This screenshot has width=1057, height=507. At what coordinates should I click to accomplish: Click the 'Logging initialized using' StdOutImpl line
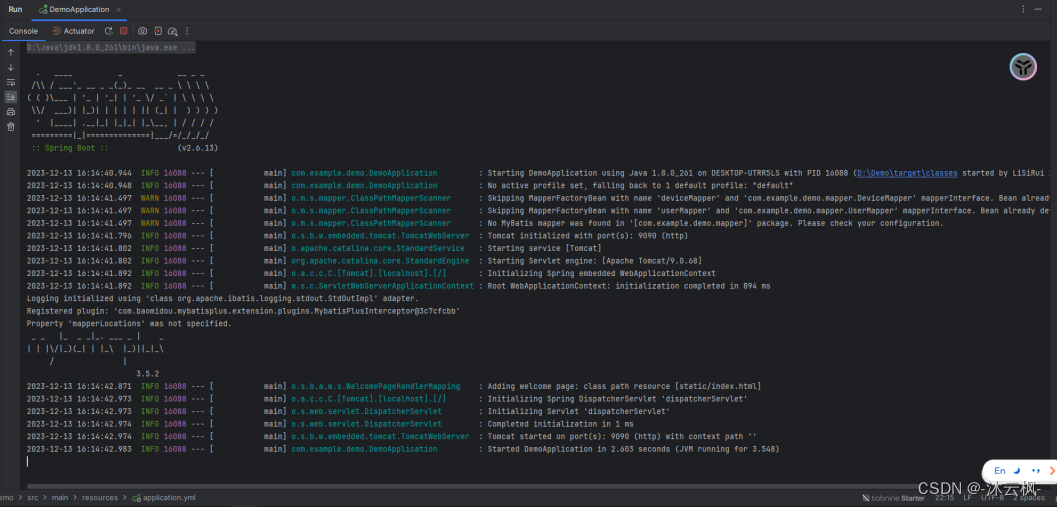[222, 299]
